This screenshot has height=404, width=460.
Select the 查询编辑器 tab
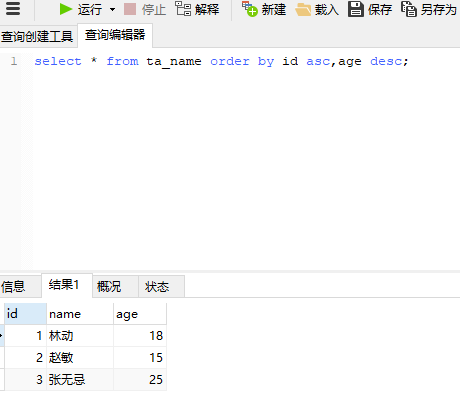click(115, 35)
